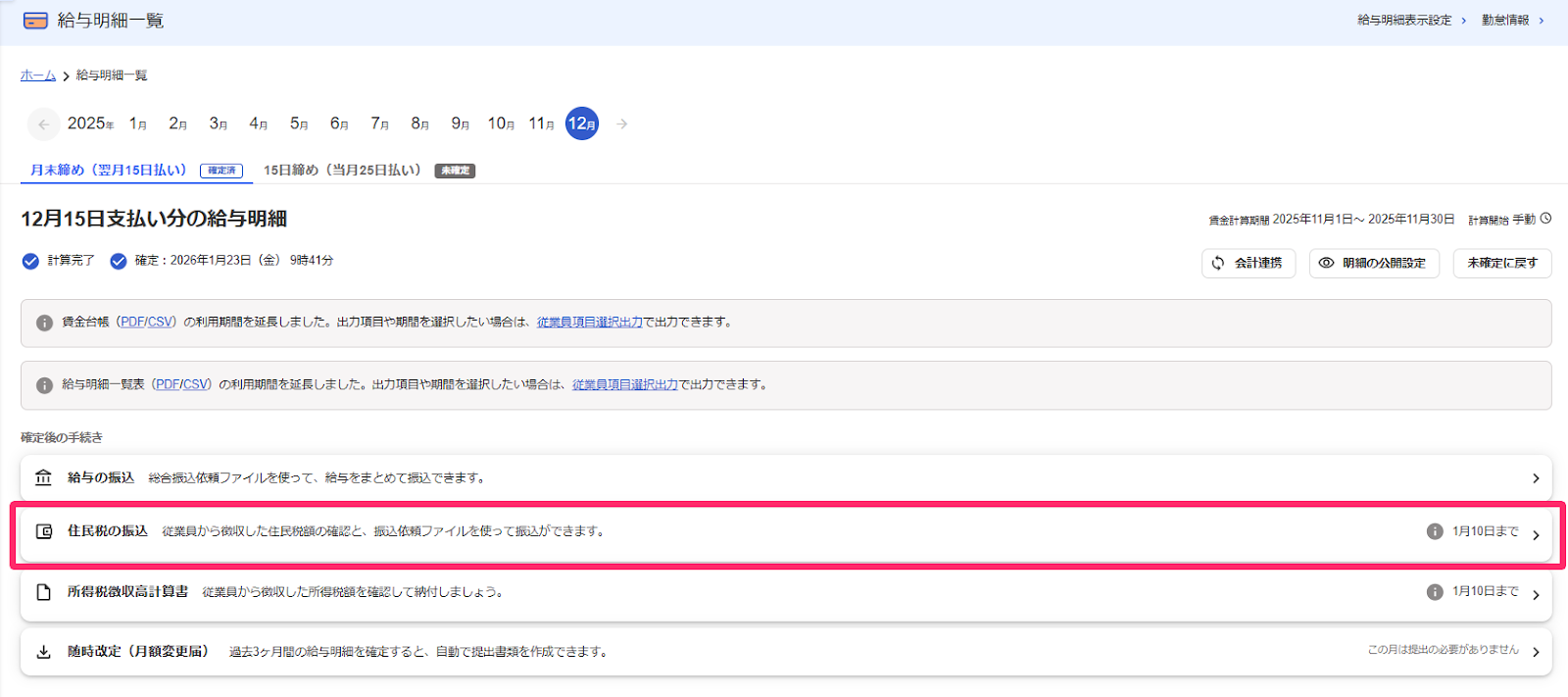The width and height of the screenshot is (1568, 697).
Task: Expand the 住民税の振込 row chevron
Action: click(1536, 535)
